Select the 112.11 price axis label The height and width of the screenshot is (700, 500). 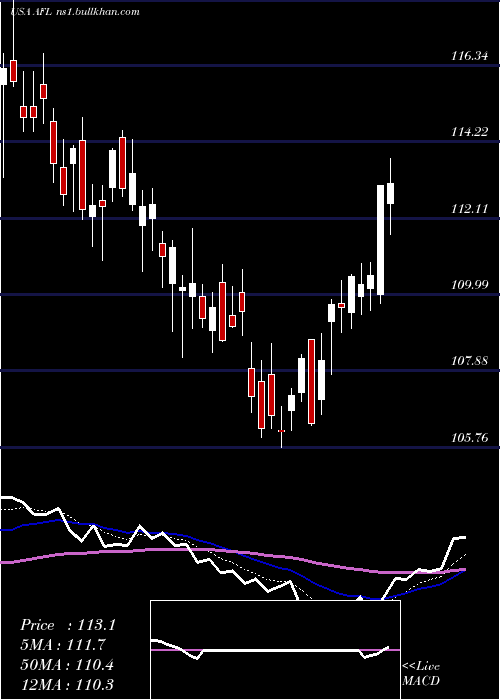point(470,208)
